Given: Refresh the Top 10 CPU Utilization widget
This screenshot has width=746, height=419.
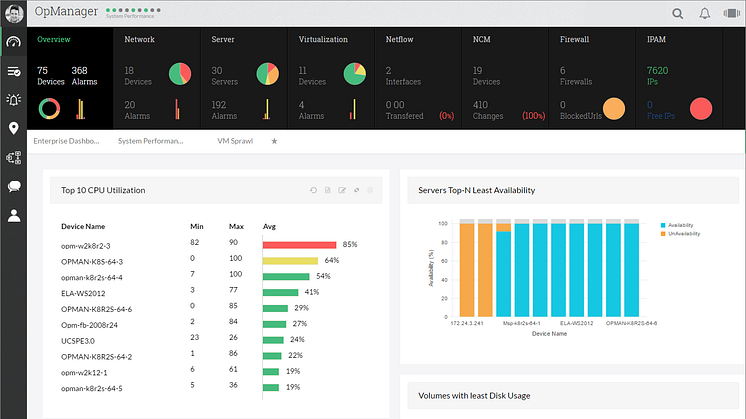Looking at the screenshot, I should (x=313, y=190).
